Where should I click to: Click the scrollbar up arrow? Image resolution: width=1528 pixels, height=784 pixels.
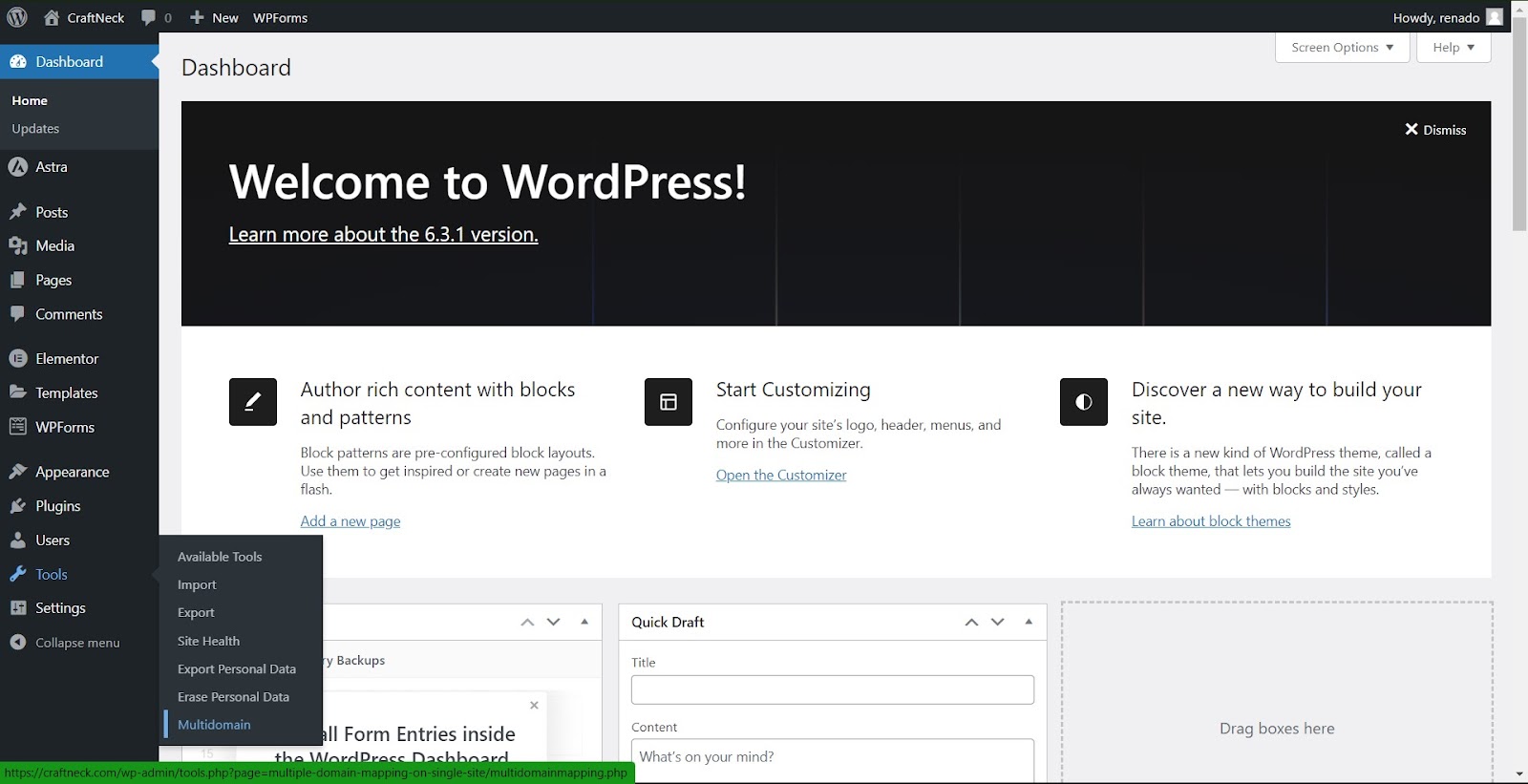click(1519, 8)
